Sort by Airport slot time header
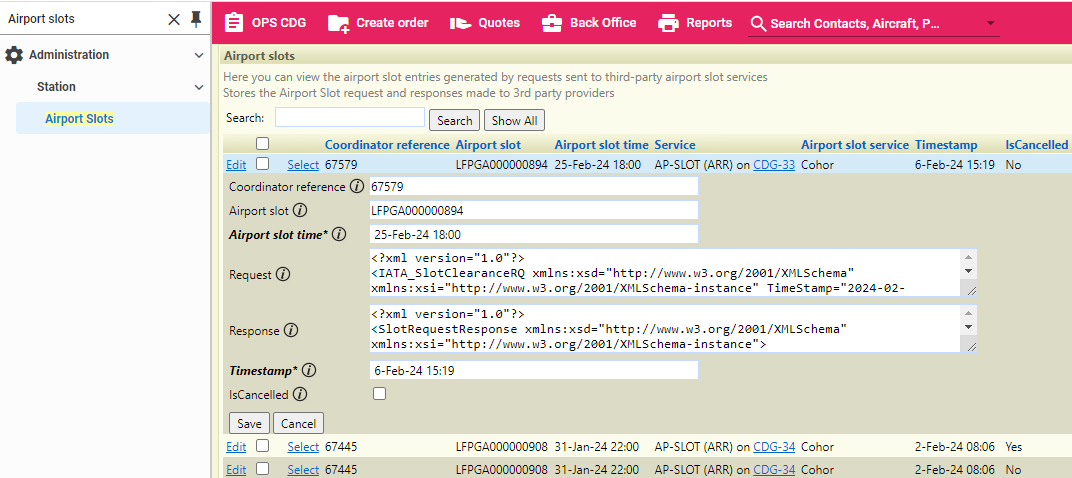 [x=602, y=145]
